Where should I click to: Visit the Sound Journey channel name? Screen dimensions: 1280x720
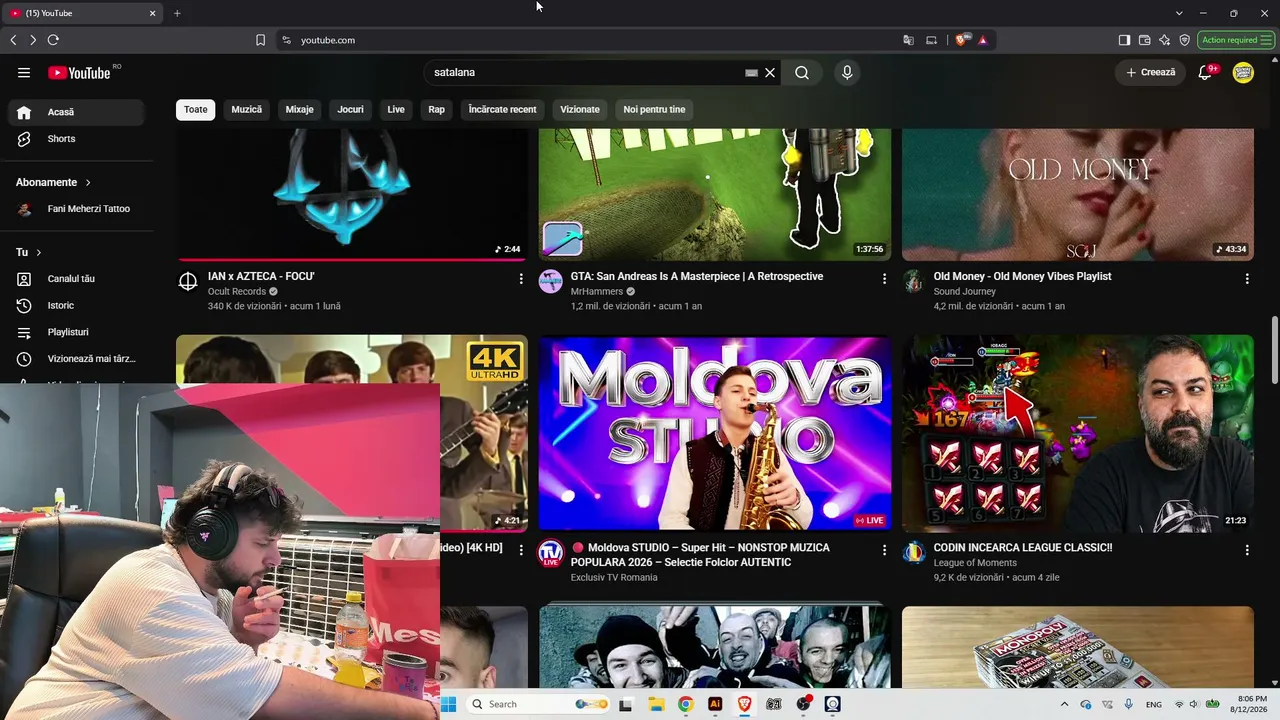[x=966, y=292]
